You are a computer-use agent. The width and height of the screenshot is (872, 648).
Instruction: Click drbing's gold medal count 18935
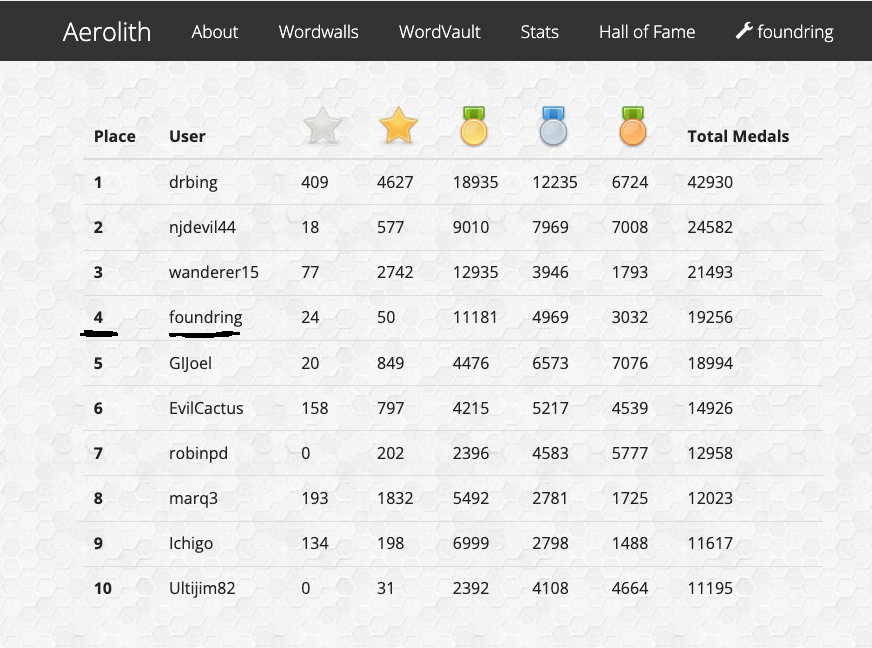click(x=475, y=182)
